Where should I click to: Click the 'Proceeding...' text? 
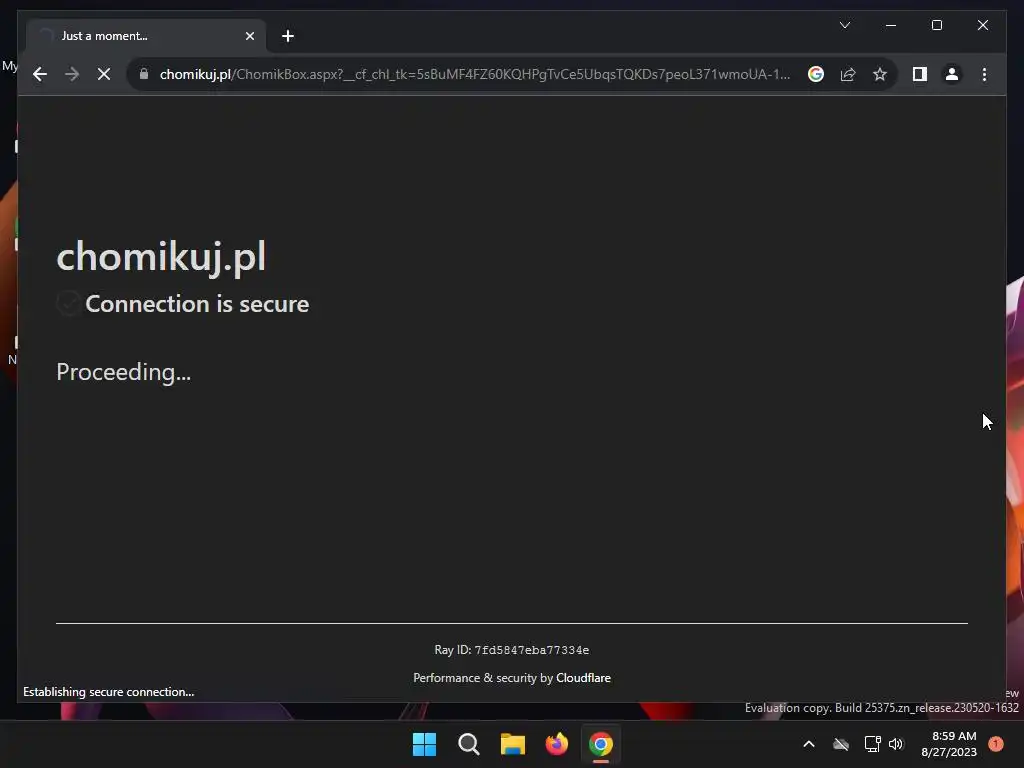pos(123,372)
